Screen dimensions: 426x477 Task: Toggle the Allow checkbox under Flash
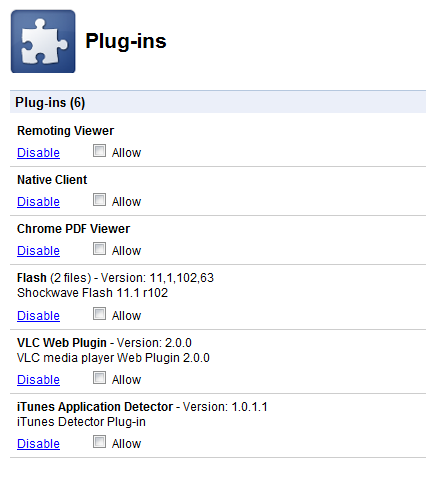coord(99,314)
